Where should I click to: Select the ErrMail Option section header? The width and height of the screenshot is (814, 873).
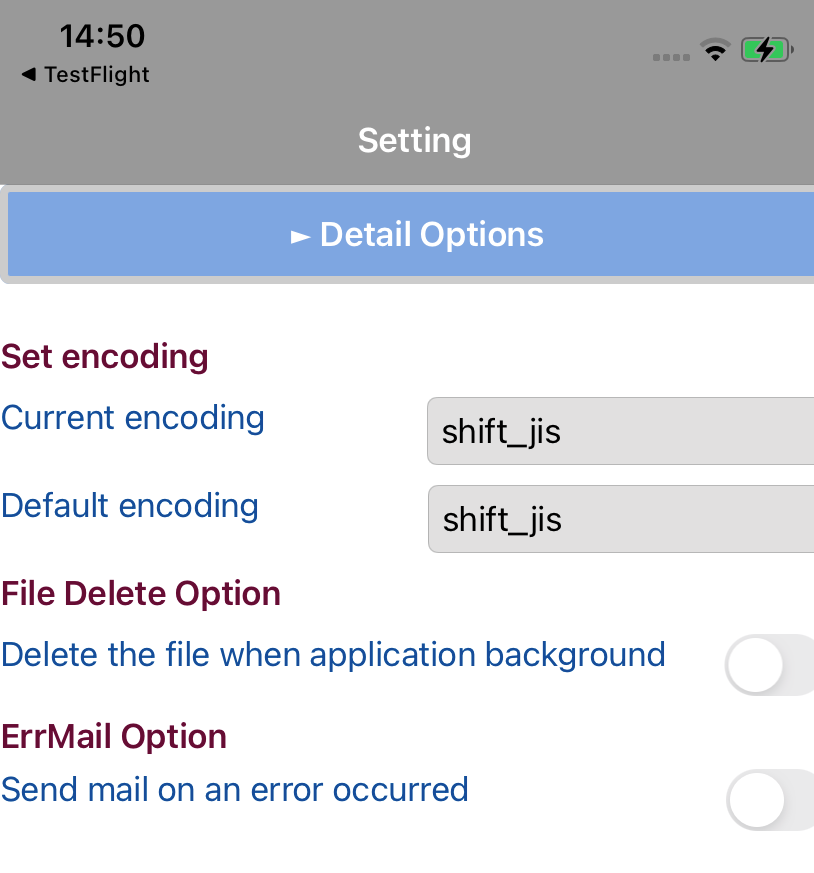(x=114, y=737)
